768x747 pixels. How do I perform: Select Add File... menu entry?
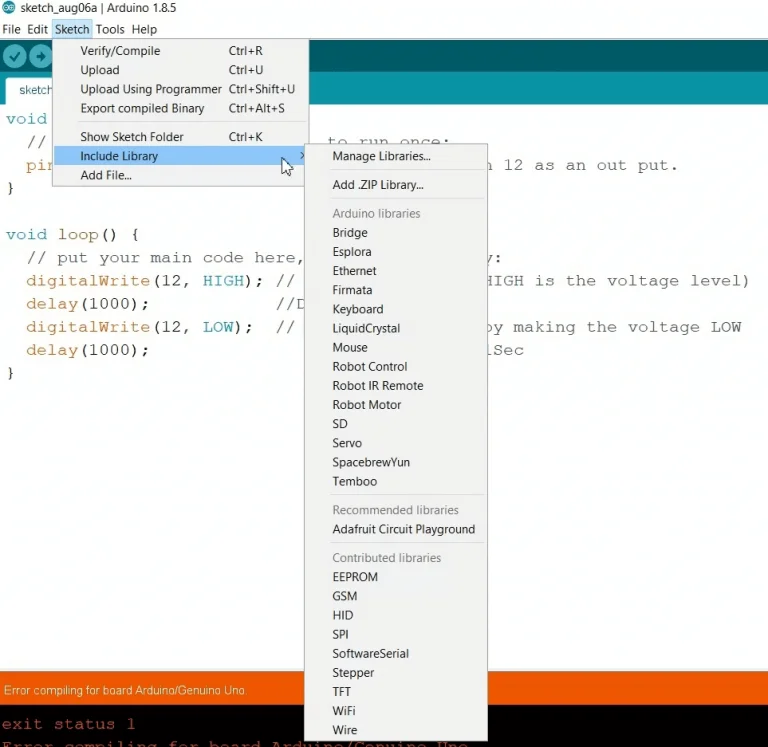point(181,175)
